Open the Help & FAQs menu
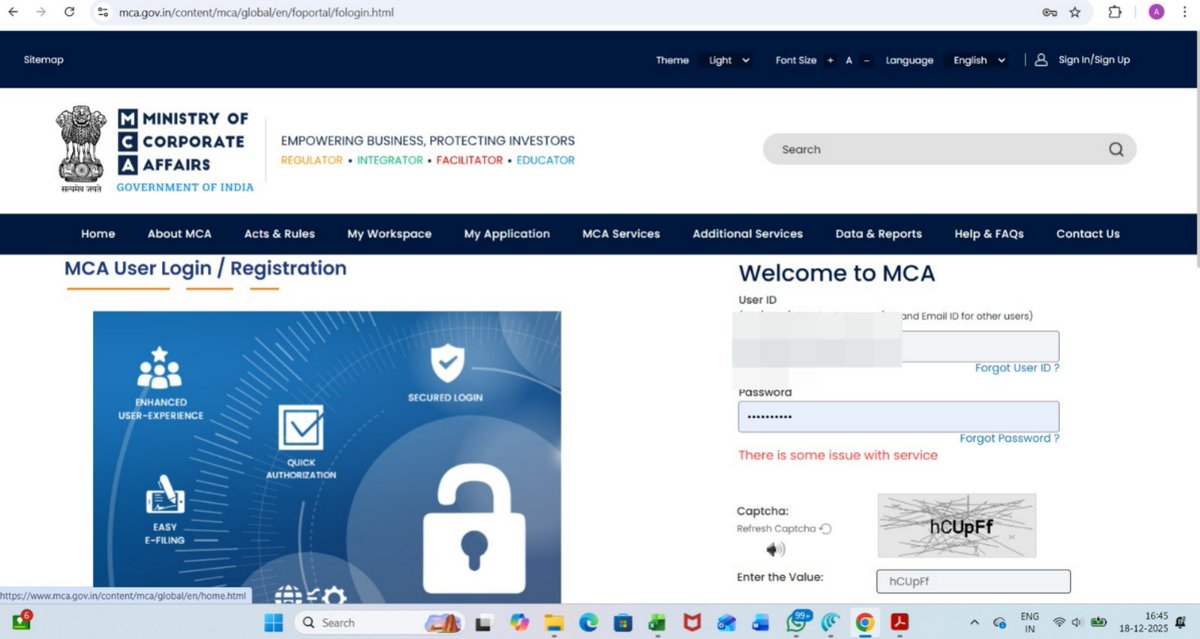The width and height of the screenshot is (1200, 639). point(989,234)
